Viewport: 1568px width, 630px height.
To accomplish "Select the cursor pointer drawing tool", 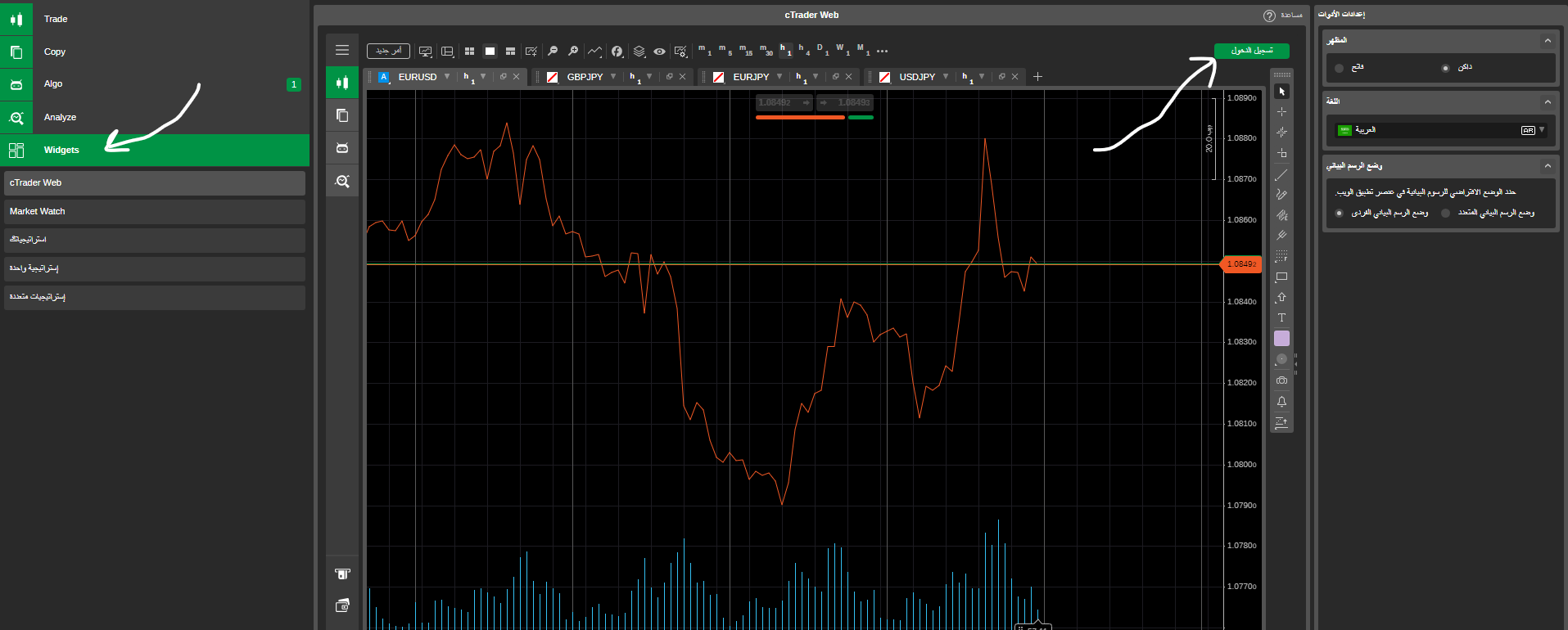I will point(1281,92).
